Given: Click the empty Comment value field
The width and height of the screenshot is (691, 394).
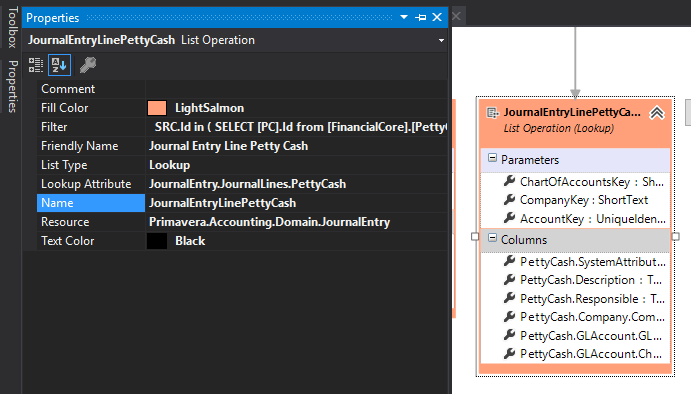Looking at the screenshot, I should click(x=296, y=89).
